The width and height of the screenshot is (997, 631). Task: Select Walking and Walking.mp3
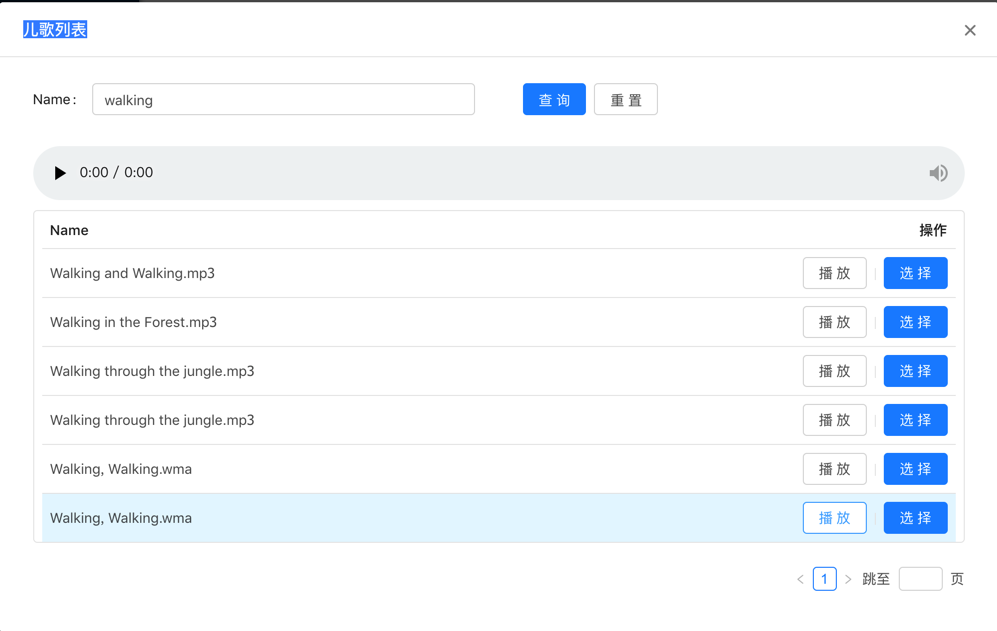click(x=915, y=273)
